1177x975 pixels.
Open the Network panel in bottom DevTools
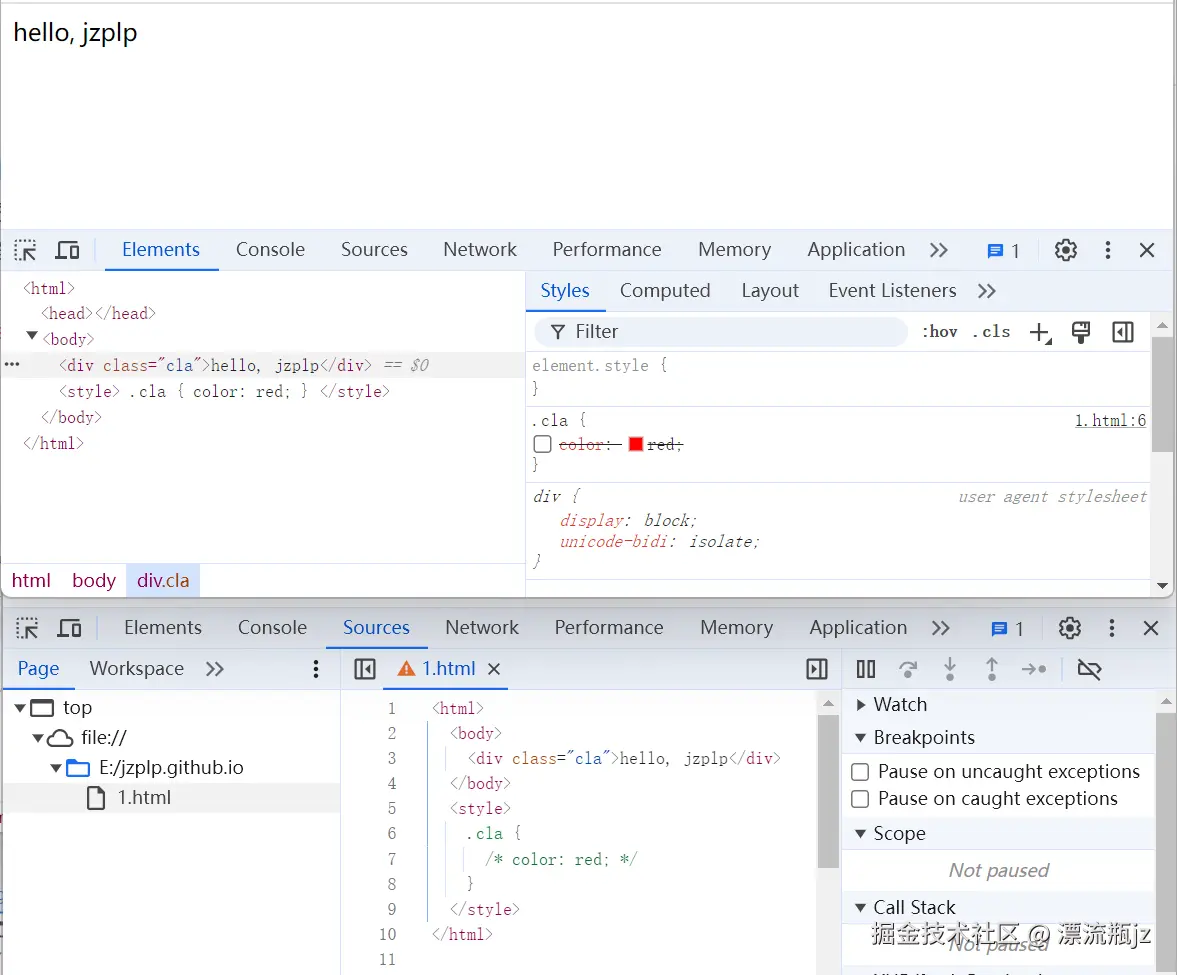tap(482, 628)
